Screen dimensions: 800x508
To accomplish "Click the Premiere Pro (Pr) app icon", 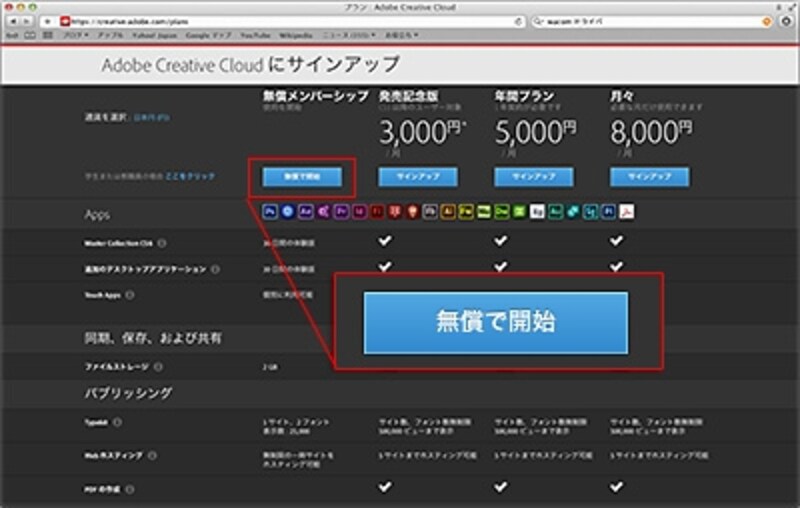I will [341, 211].
